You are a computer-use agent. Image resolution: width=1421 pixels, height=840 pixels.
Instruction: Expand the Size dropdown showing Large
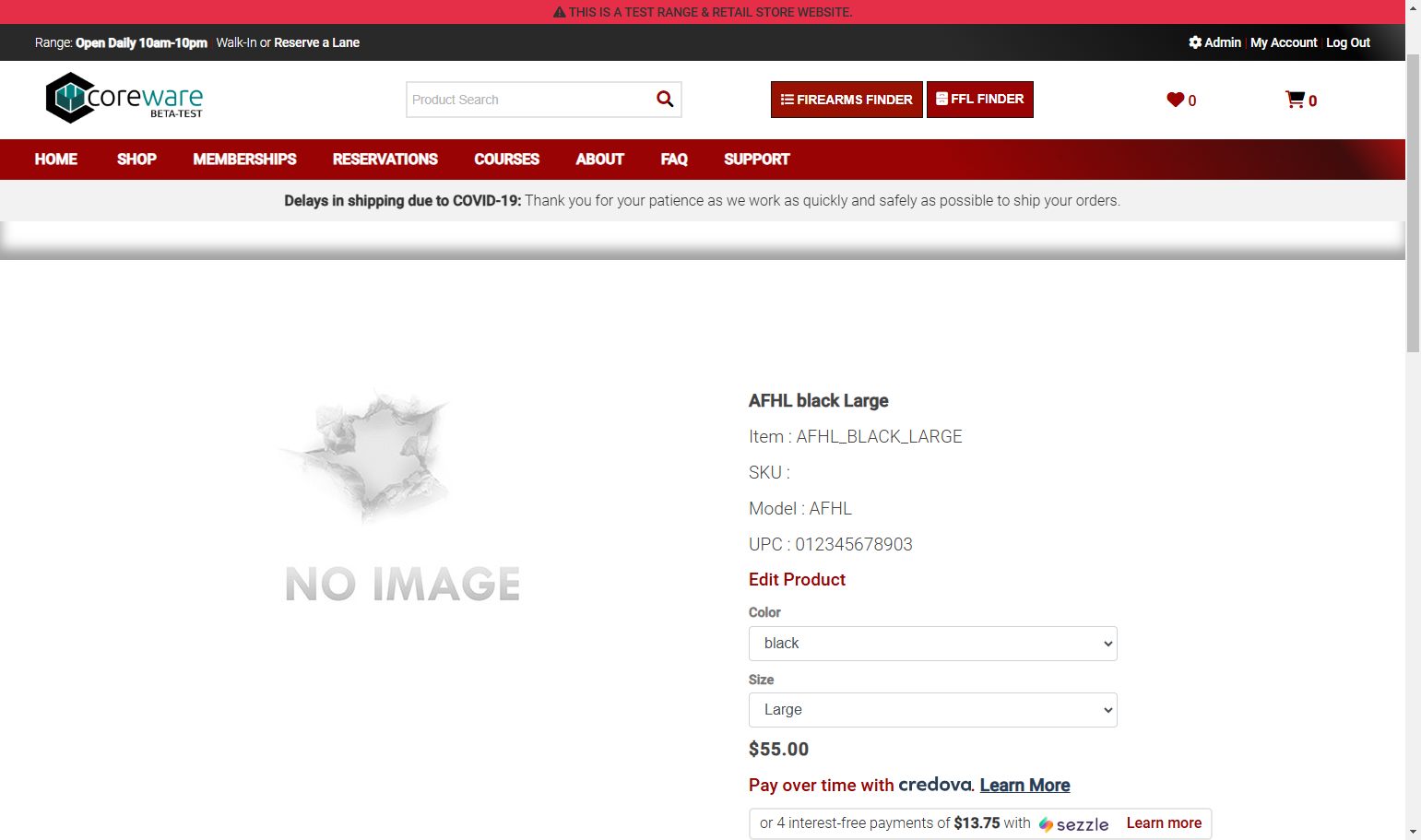(x=932, y=710)
